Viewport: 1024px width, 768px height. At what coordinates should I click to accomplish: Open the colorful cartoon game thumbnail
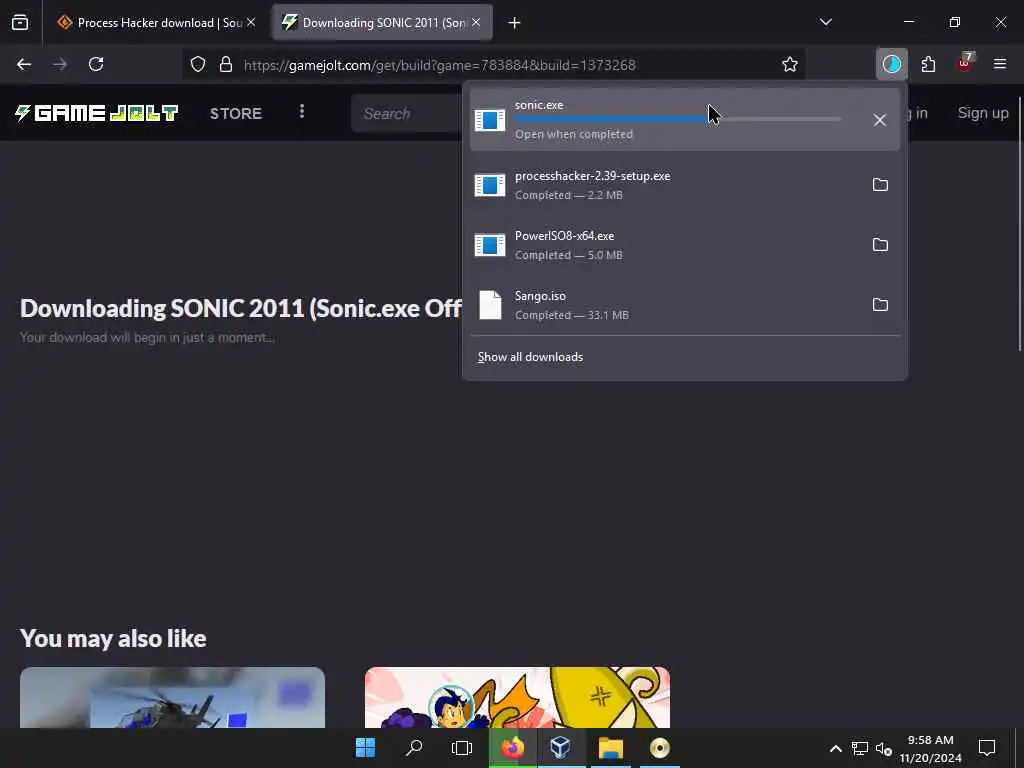pyautogui.click(x=517, y=697)
